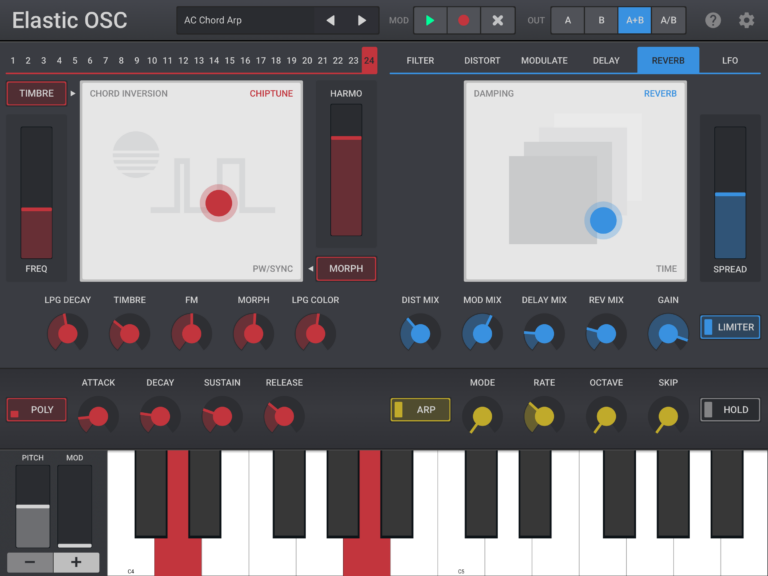This screenshot has height=576, width=768.
Task: Toggle the HOLD switch
Action: click(730, 409)
